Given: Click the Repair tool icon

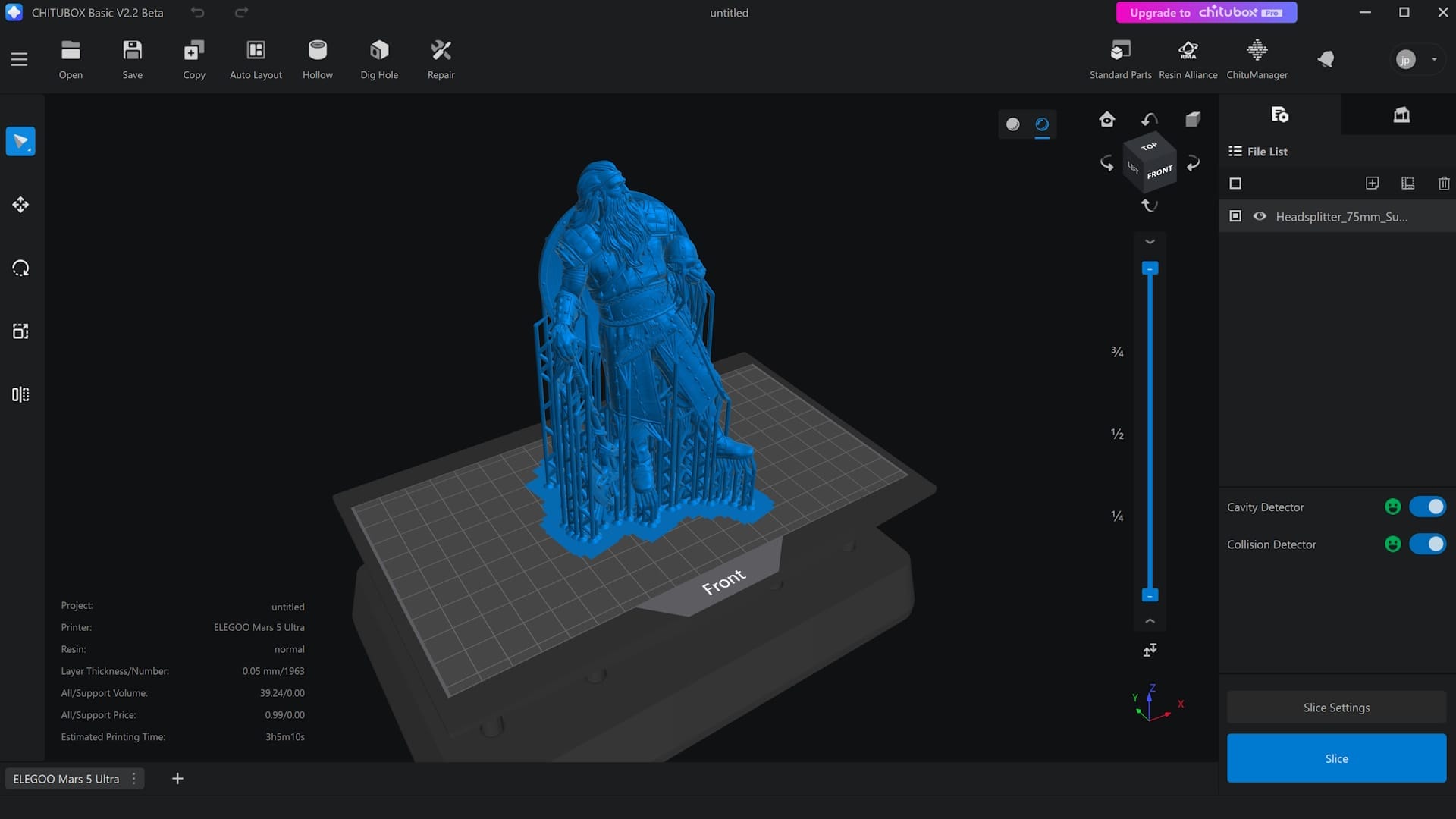Looking at the screenshot, I should tap(441, 51).
